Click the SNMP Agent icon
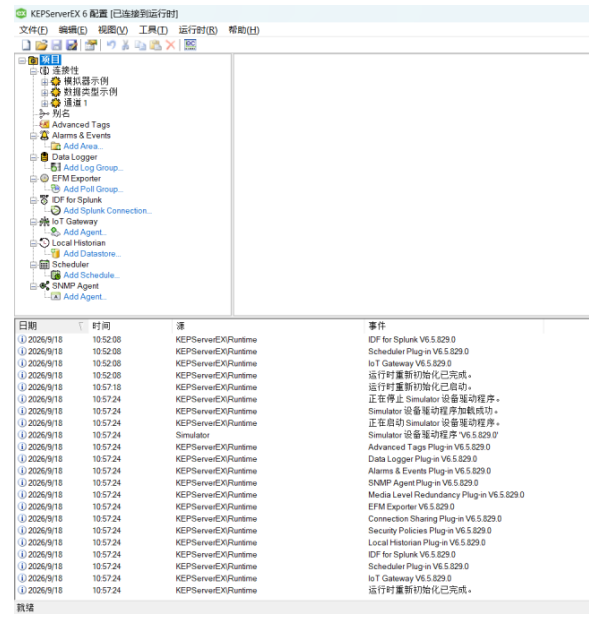Image resolution: width=589 pixels, height=624 pixels. [44, 286]
